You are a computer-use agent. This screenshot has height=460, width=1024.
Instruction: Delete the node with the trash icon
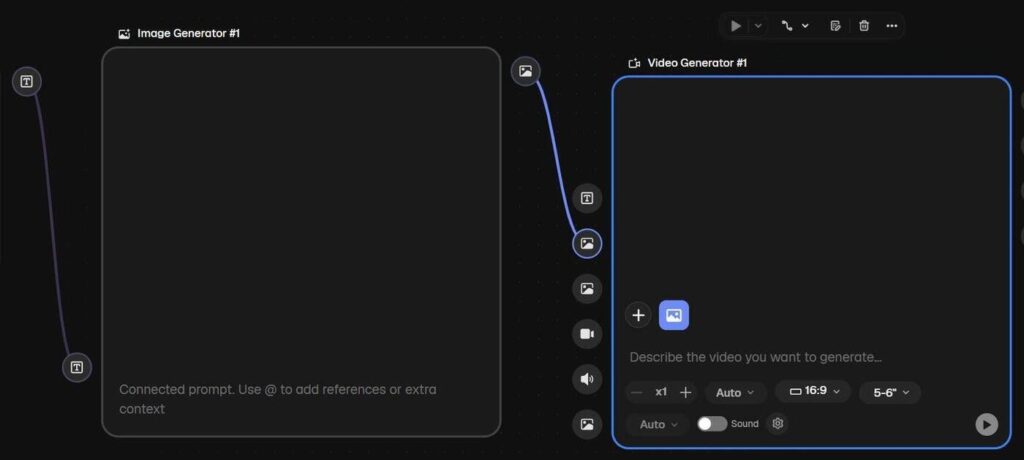coord(864,25)
